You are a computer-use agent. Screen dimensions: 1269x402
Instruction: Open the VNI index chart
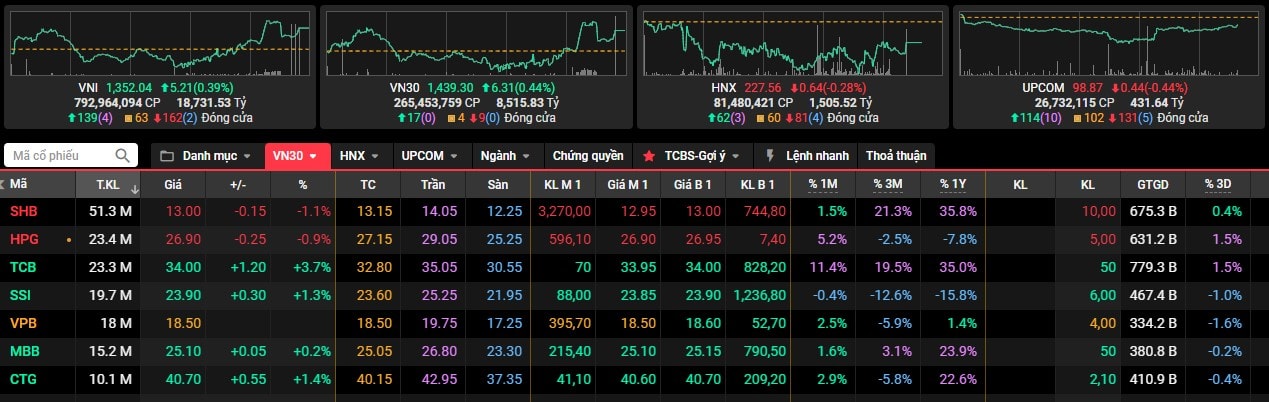158,43
